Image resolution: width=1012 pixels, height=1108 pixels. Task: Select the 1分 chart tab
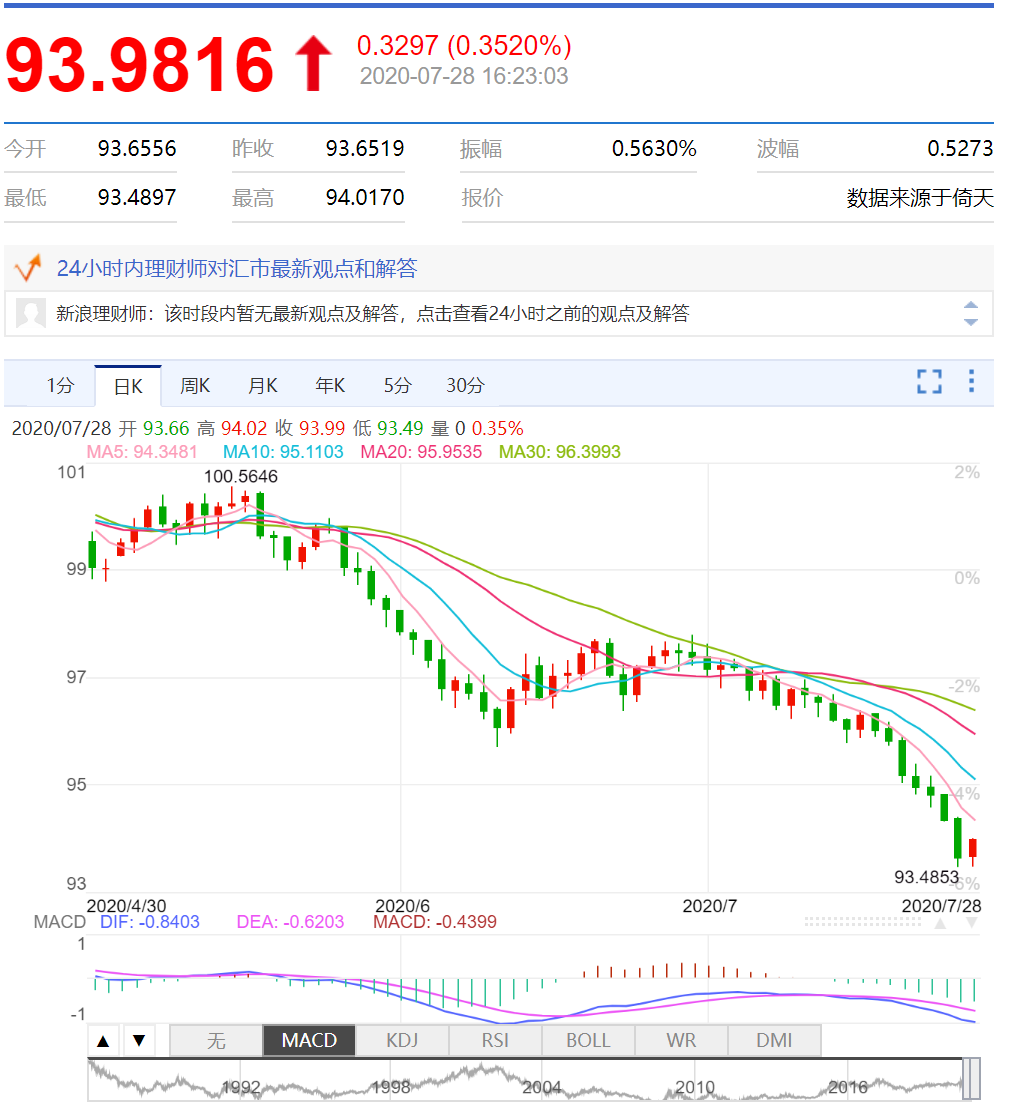click(60, 386)
